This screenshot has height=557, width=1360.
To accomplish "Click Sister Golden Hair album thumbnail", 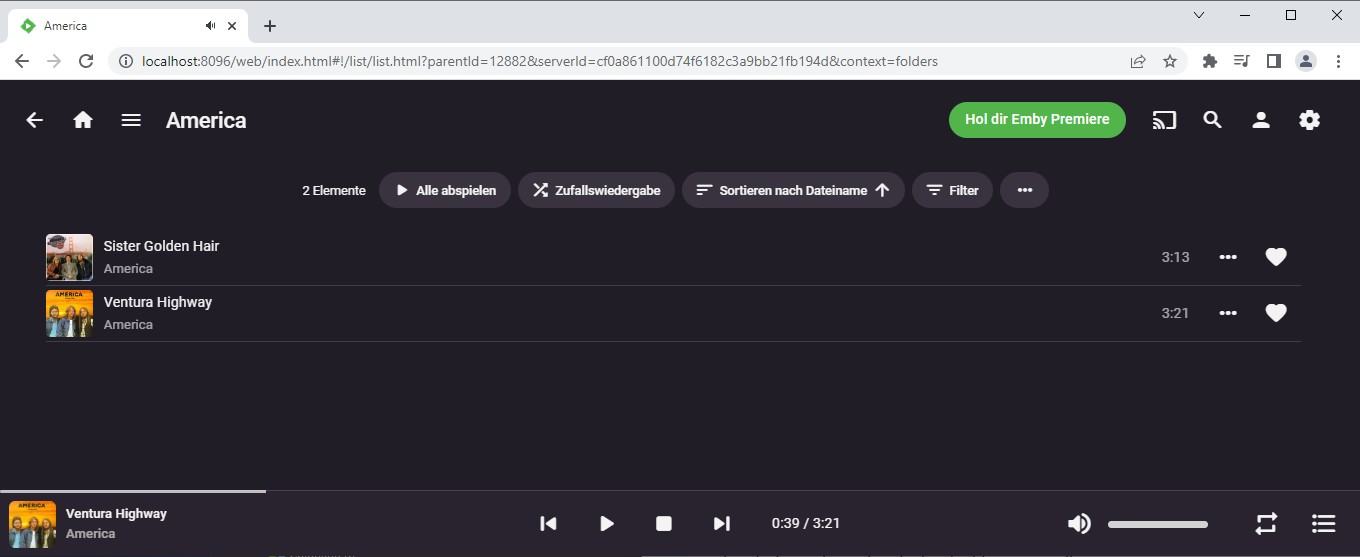I will coord(69,257).
